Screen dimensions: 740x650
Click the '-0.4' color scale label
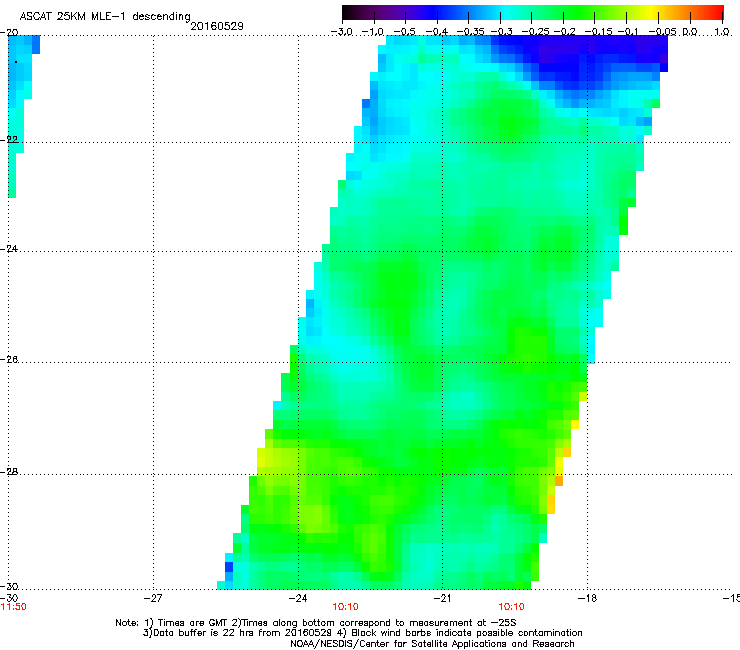tap(437, 32)
